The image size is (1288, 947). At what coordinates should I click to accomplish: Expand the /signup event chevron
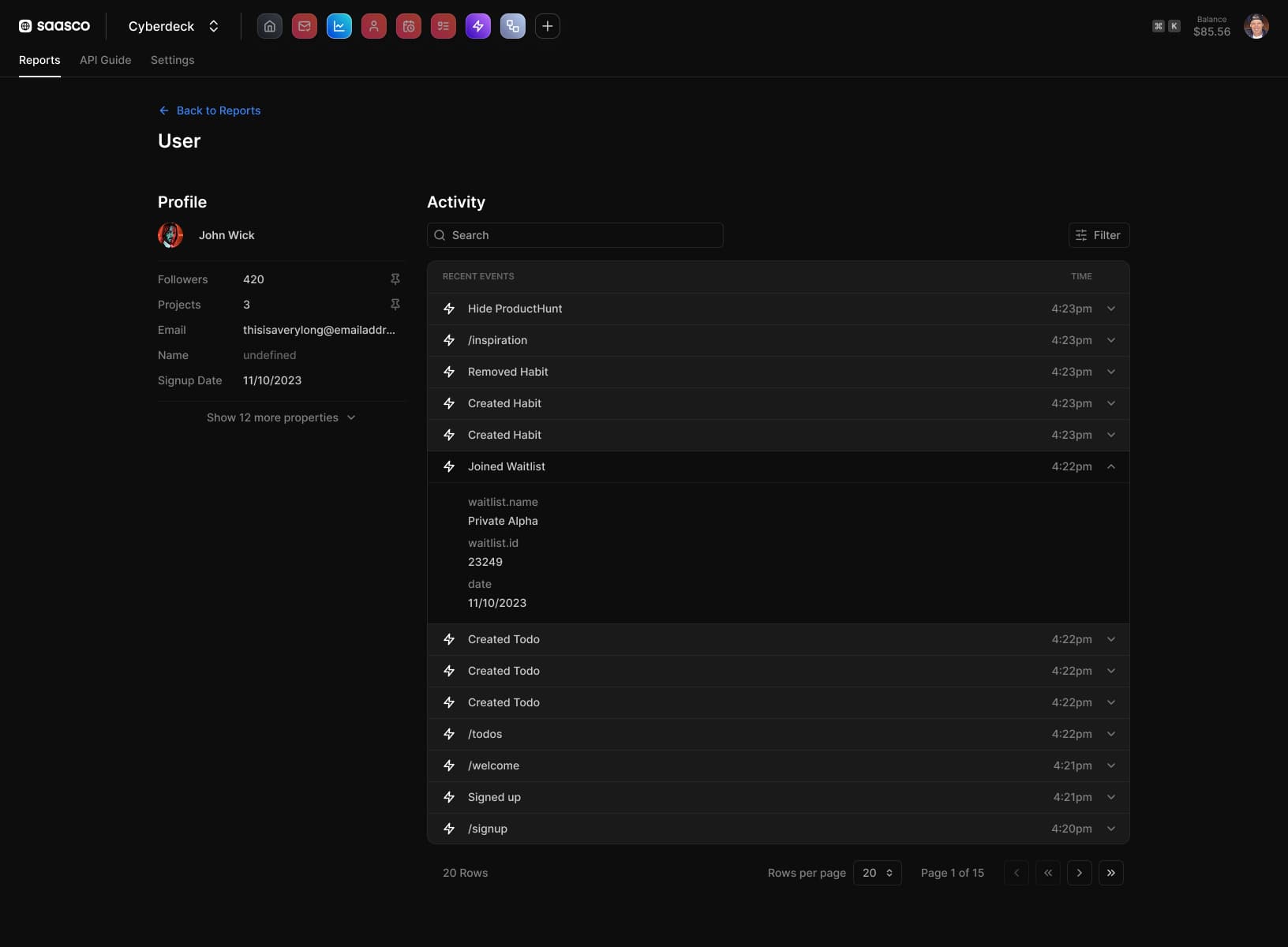point(1110,829)
